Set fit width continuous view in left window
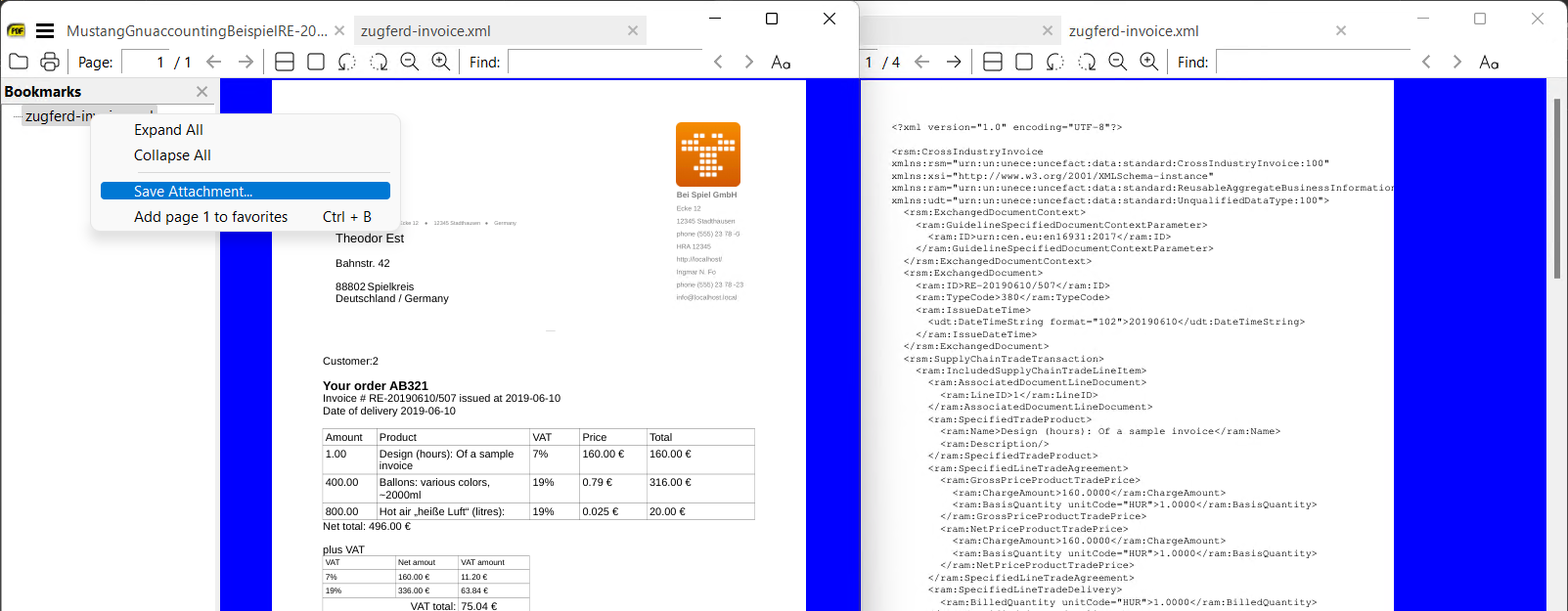 (285, 62)
